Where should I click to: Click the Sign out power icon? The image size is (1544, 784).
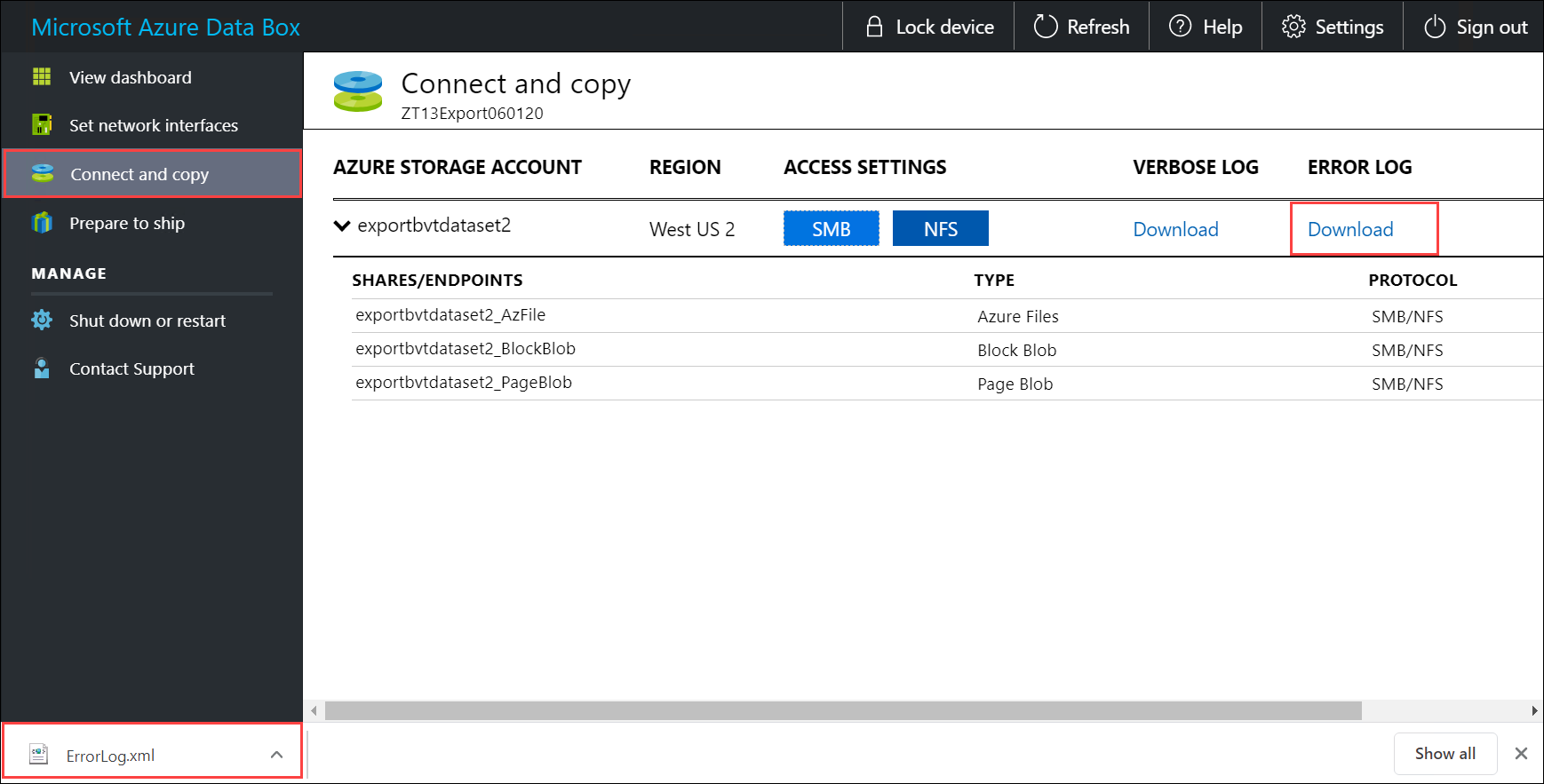pos(1435,27)
